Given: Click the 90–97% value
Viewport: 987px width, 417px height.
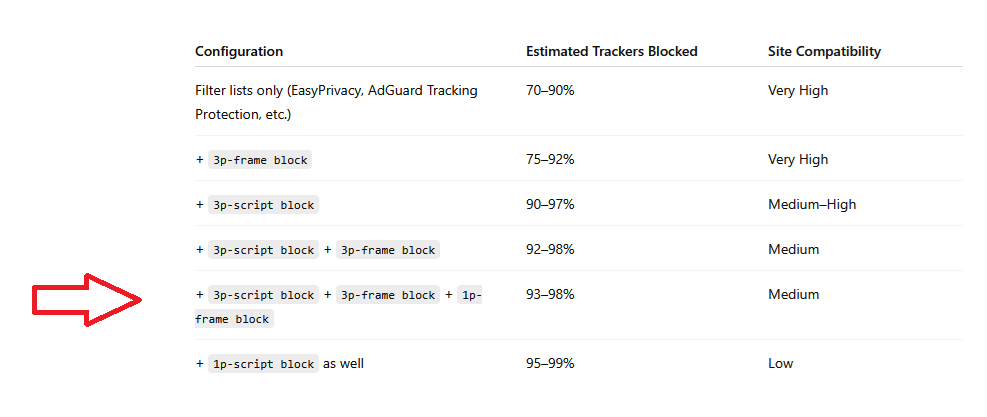Looking at the screenshot, I should (550, 205).
